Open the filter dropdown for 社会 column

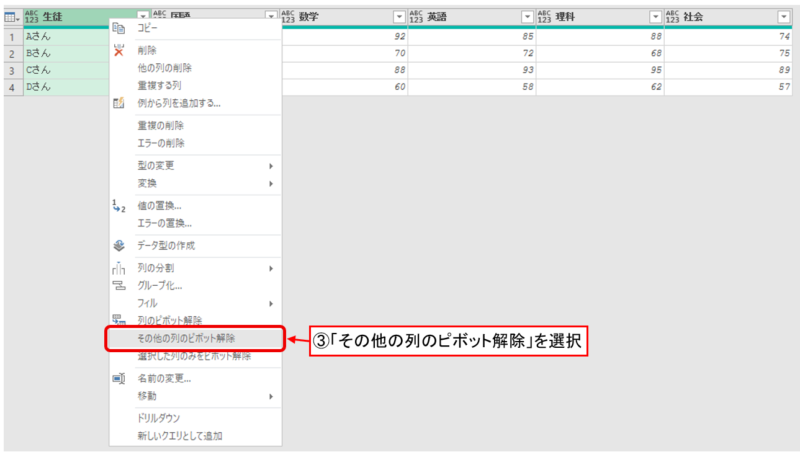tap(783, 17)
